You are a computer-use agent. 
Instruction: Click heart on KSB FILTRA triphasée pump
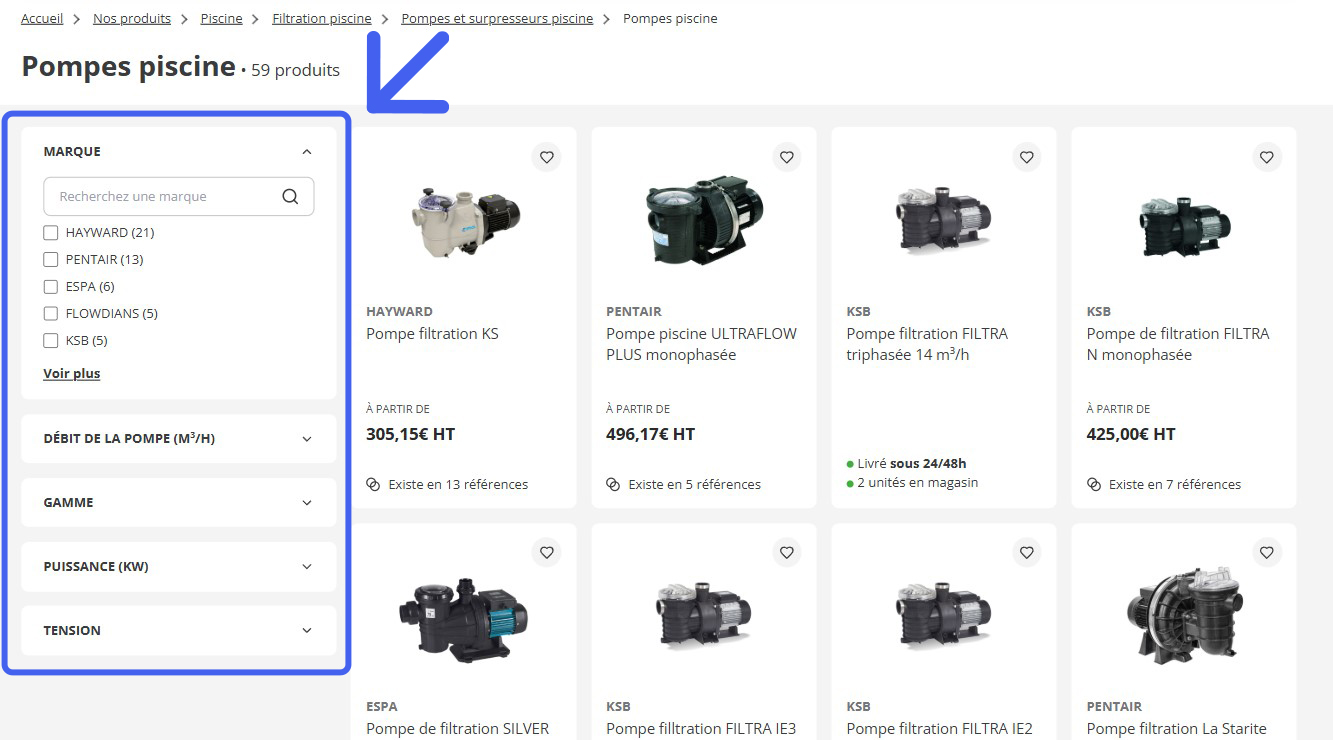point(1026,157)
